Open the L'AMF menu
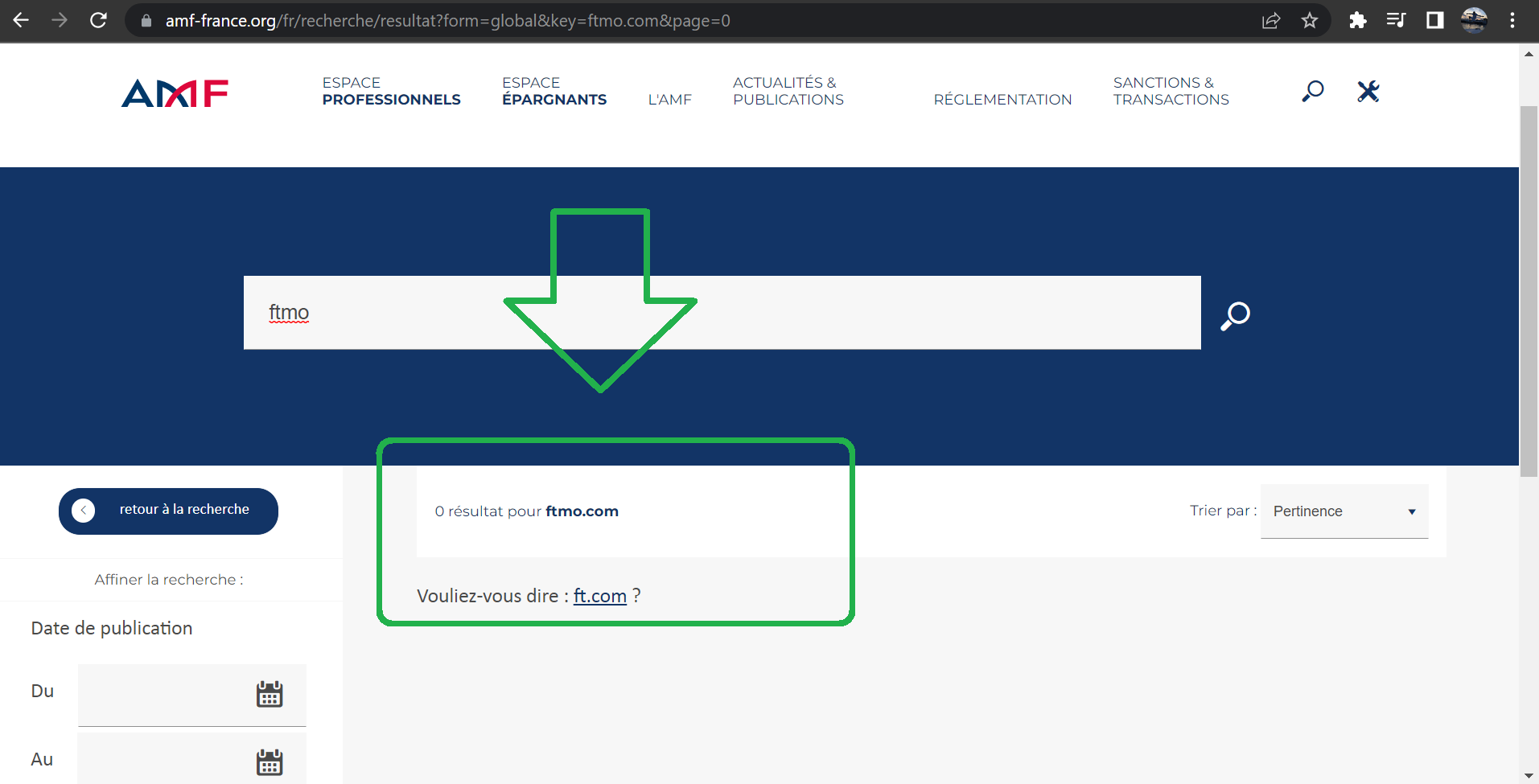This screenshot has height=784, width=1539. [670, 100]
